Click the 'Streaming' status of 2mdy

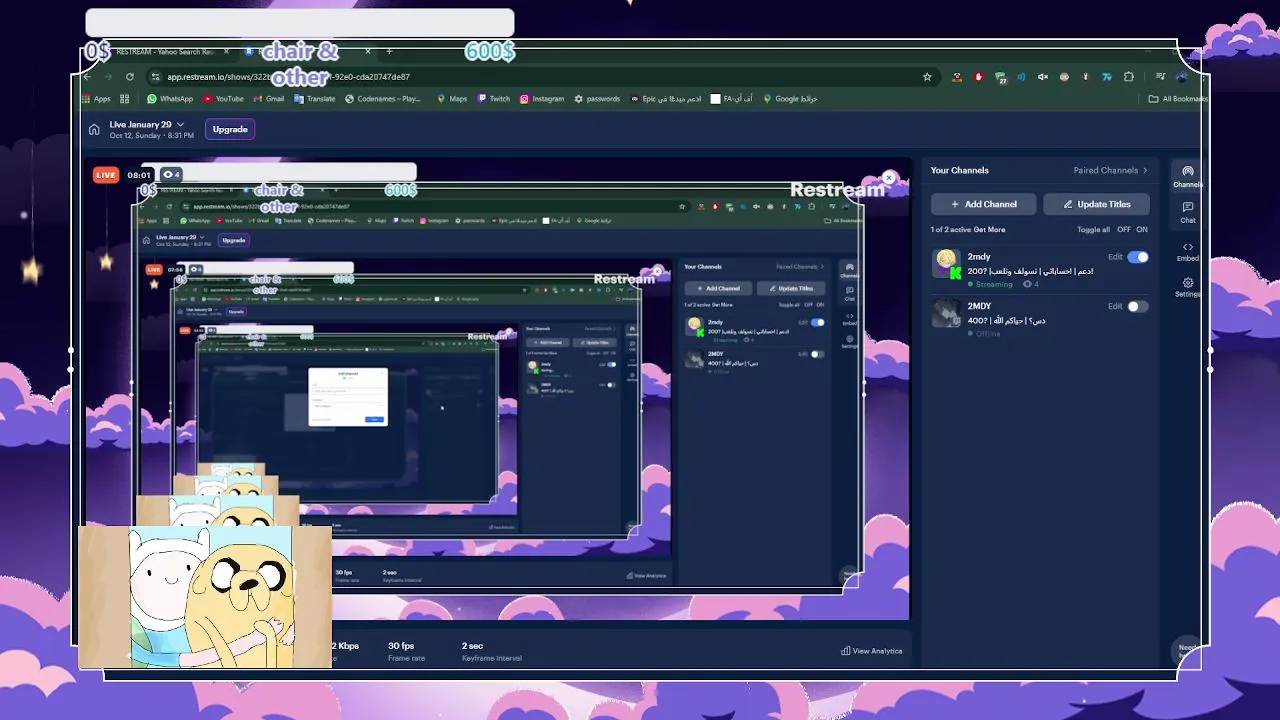tap(993, 284)
